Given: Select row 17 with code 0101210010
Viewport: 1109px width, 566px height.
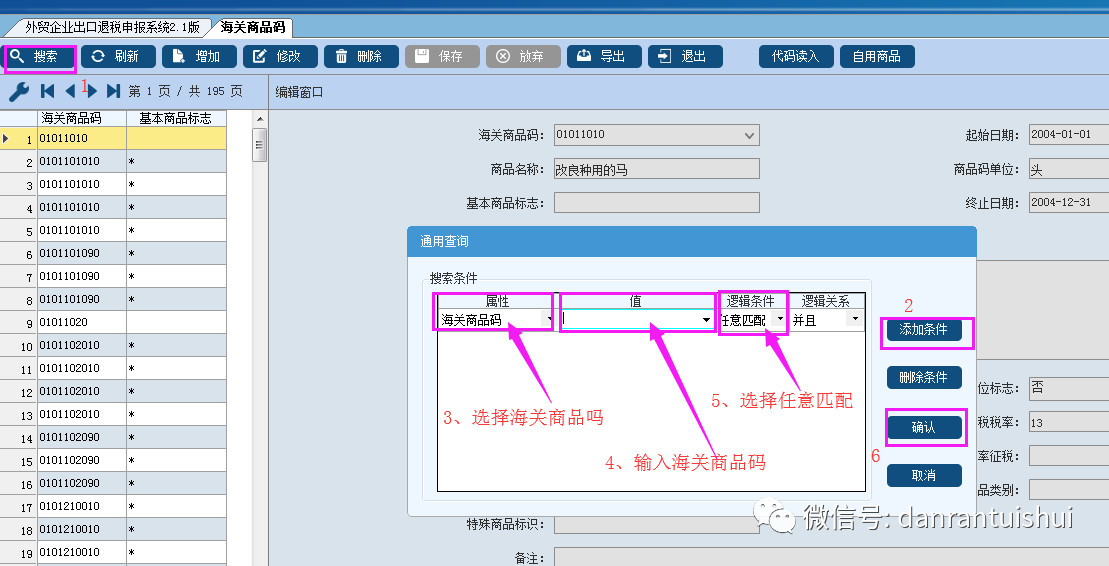Looking at the screenshot, I should pos(113,507).
